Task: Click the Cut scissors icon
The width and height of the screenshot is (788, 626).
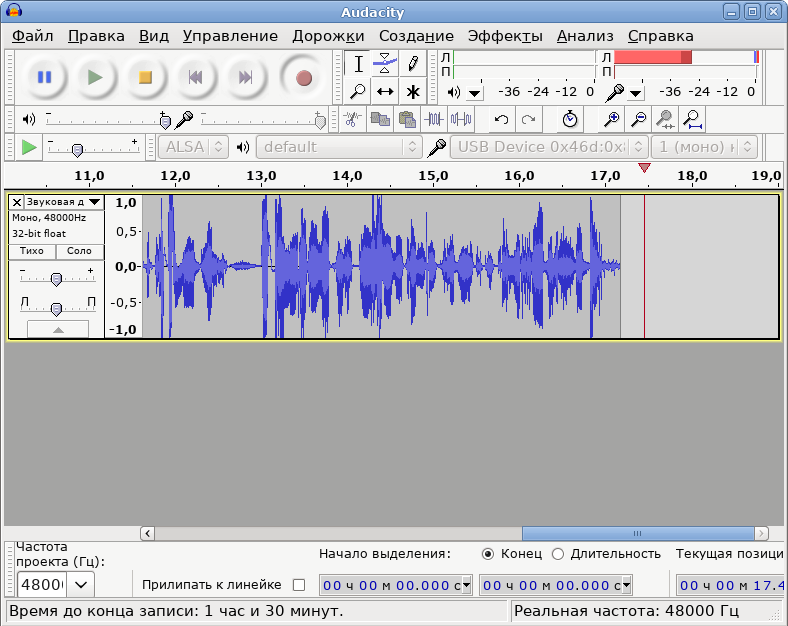Action: 352,120
